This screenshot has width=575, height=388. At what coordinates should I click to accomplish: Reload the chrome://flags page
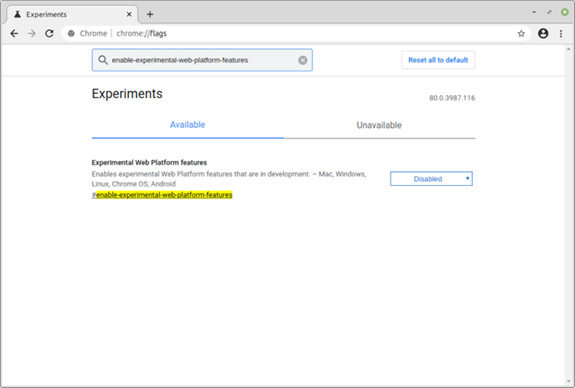pyautogui.click(x=49, y=34)
